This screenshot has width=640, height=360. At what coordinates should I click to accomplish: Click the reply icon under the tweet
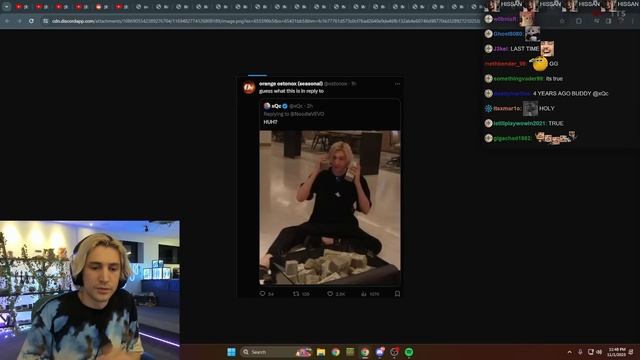click(x=262, y=293)
